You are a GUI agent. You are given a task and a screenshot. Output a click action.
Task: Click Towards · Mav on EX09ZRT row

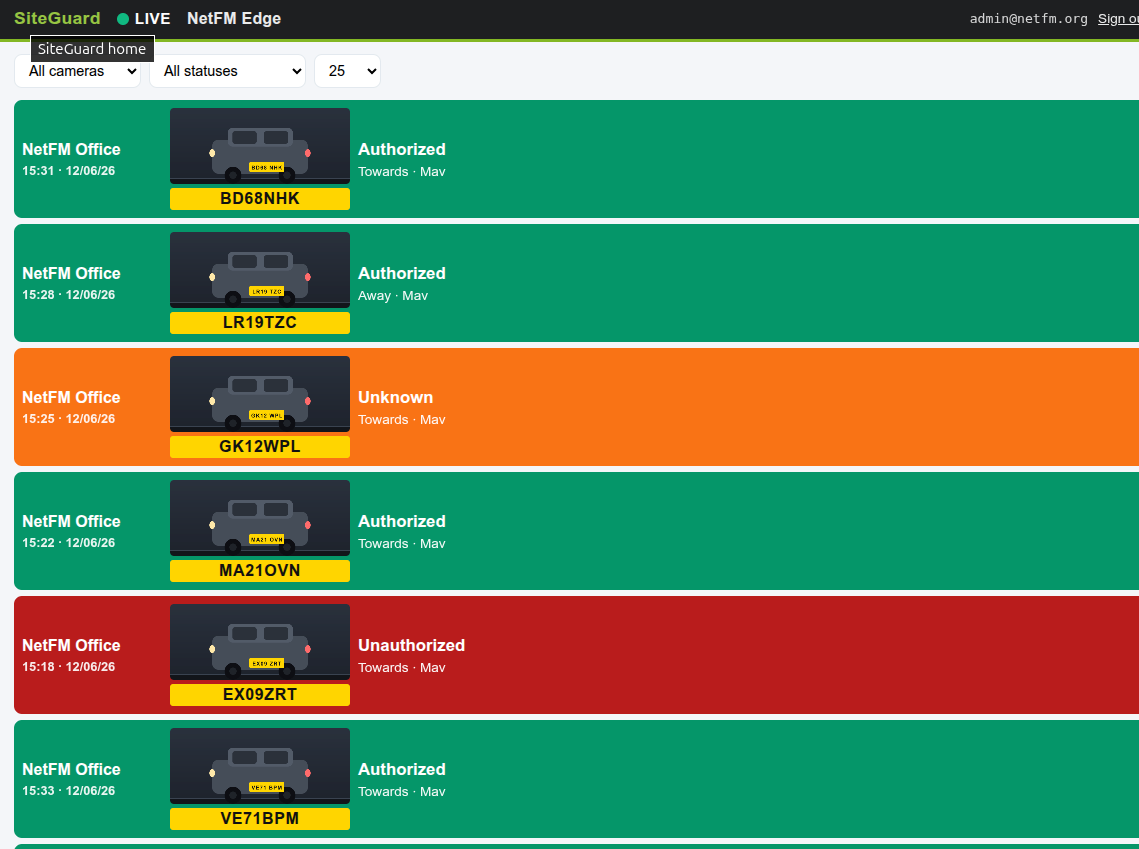point(402,667)
